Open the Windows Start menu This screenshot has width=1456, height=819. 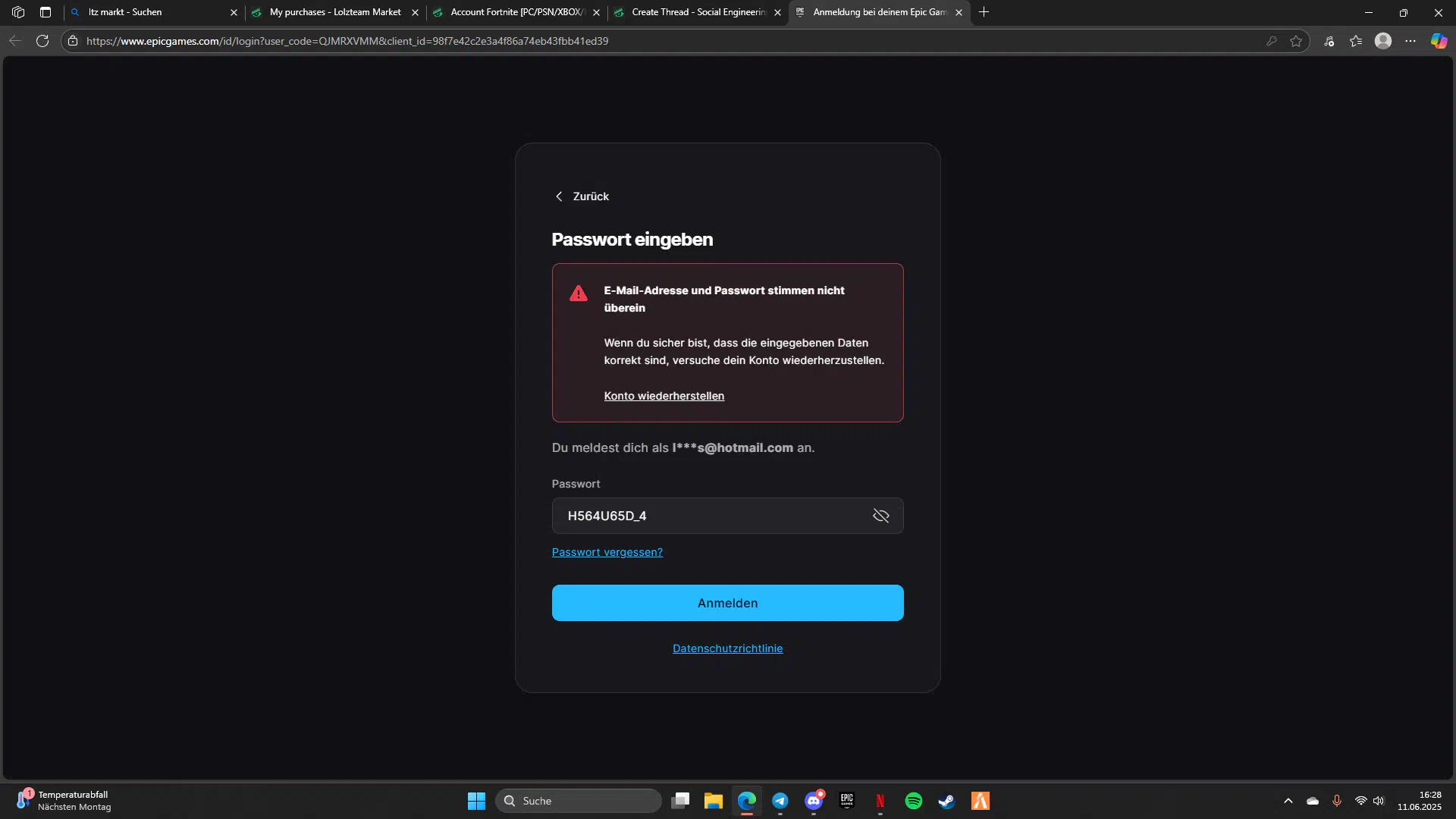pyautogui.click(x=476, y=801)
